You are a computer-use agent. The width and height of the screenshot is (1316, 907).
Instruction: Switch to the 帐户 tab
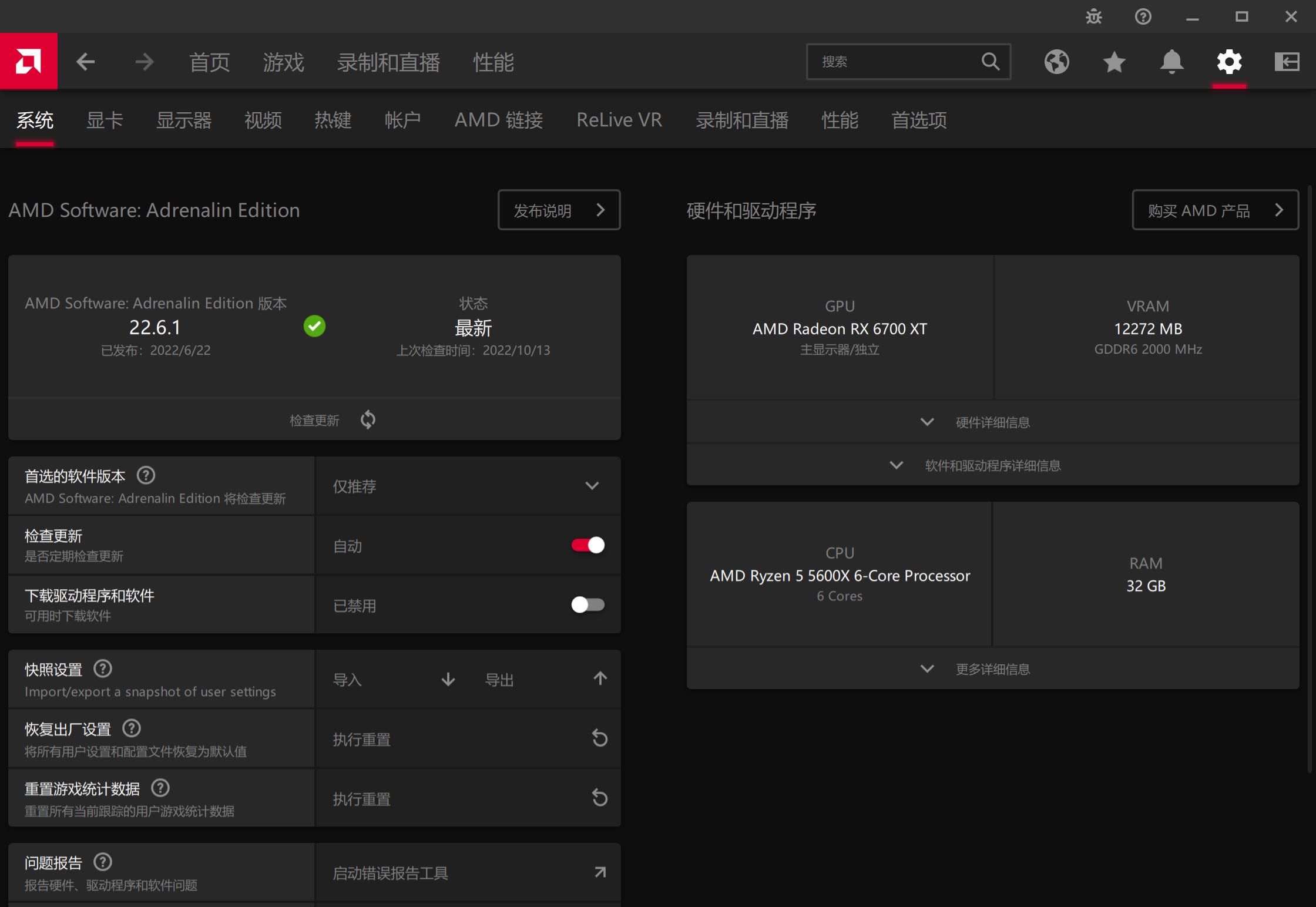pyautogui.click(x=402, y=120)
